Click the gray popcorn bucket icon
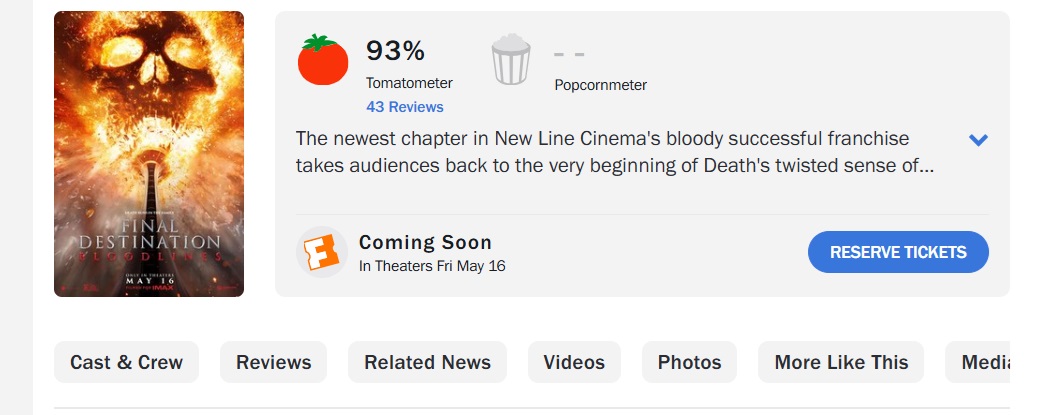 click(x=511, y=60)
